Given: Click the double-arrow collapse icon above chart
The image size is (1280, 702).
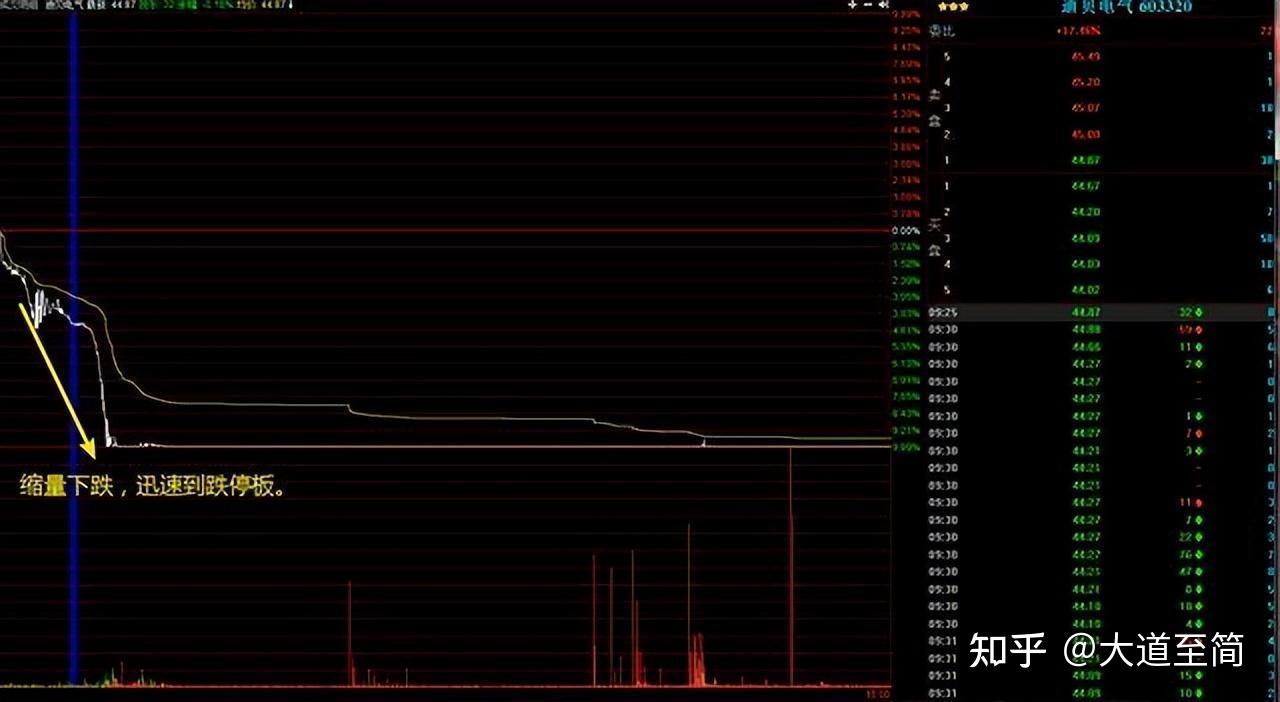Looking at the screenshot, I should point(884,5).
